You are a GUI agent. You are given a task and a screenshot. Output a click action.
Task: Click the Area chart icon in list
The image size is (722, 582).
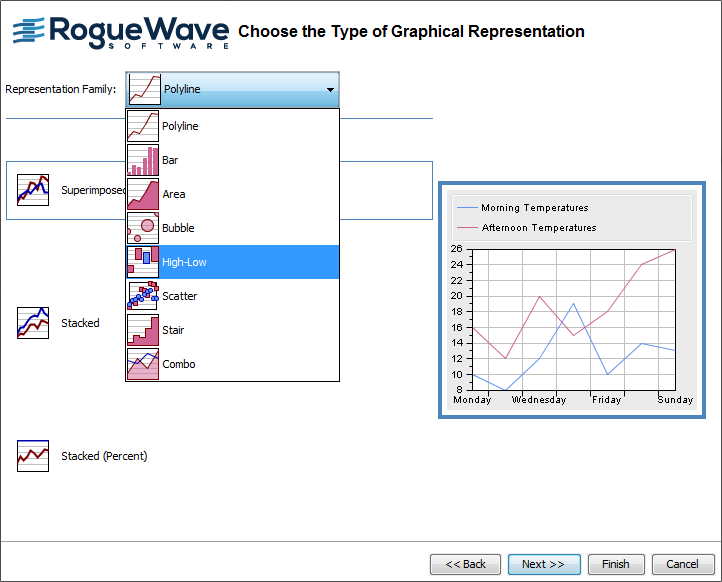[143, 195]
